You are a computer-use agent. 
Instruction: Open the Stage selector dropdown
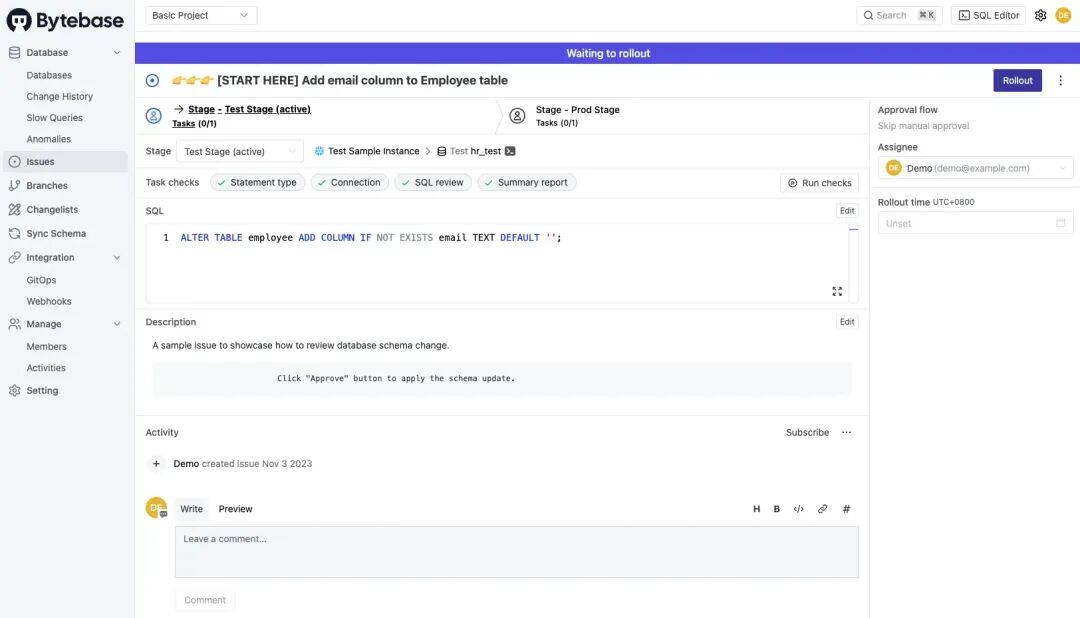(x=240, y=152)
